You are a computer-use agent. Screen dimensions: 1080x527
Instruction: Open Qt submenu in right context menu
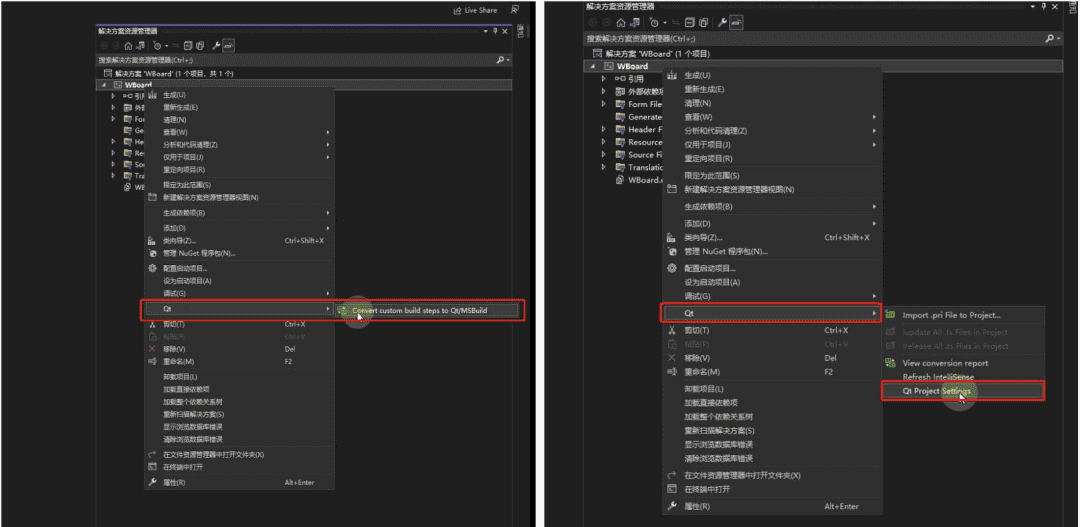(x=771, y=313)
